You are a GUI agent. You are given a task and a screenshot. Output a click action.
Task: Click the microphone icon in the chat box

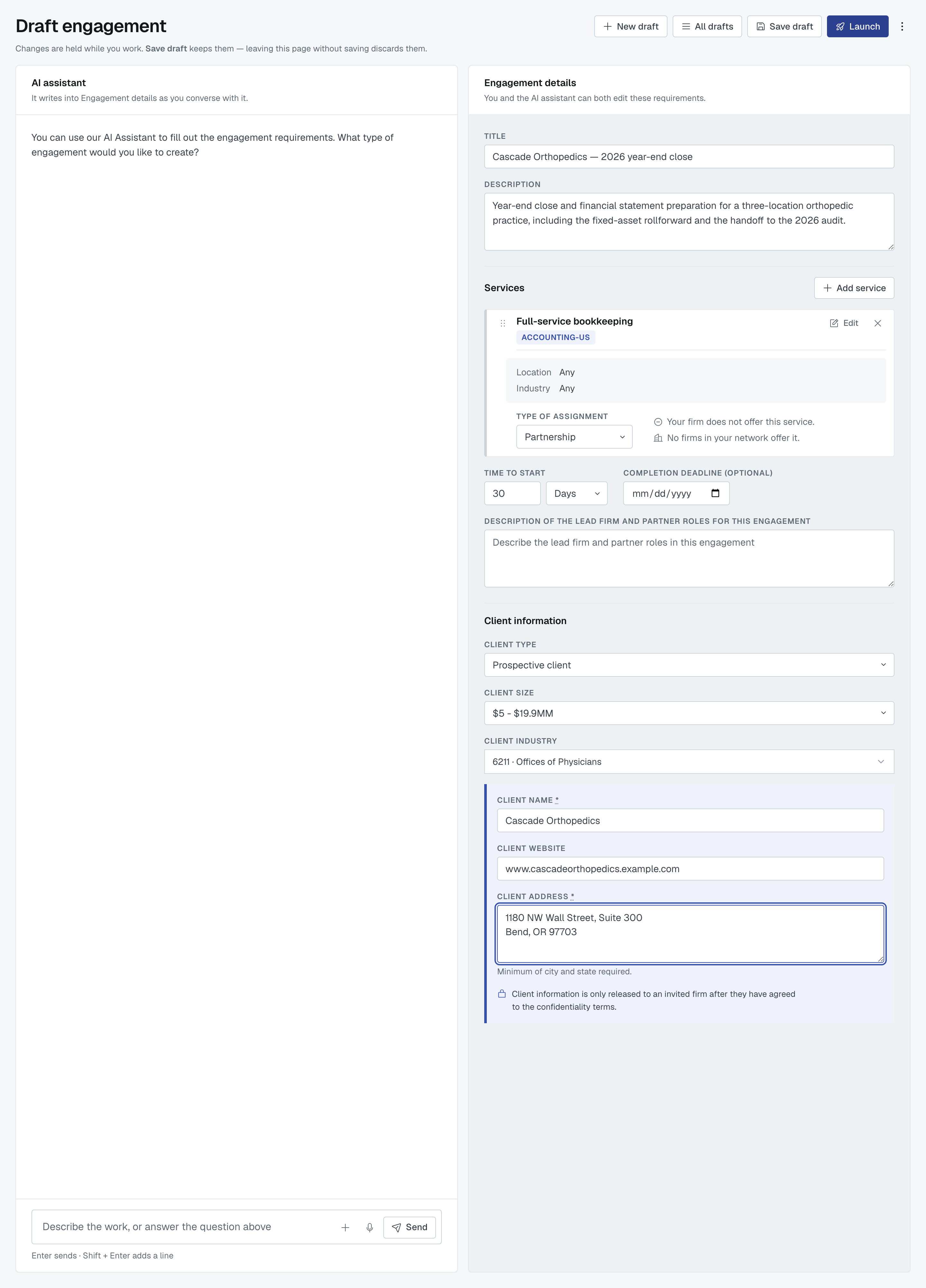[369, 1227]
